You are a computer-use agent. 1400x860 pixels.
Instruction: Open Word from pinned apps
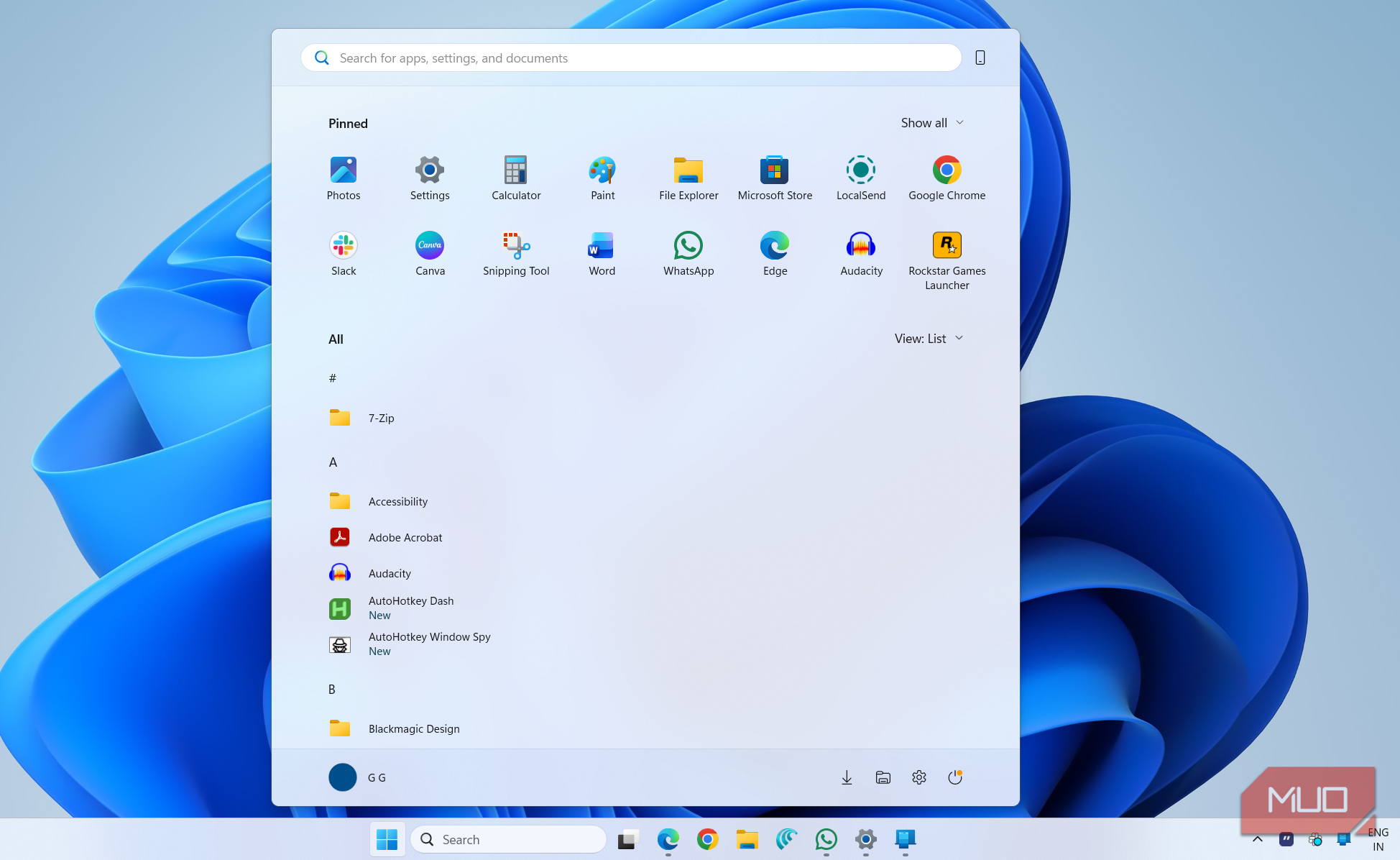602,254
